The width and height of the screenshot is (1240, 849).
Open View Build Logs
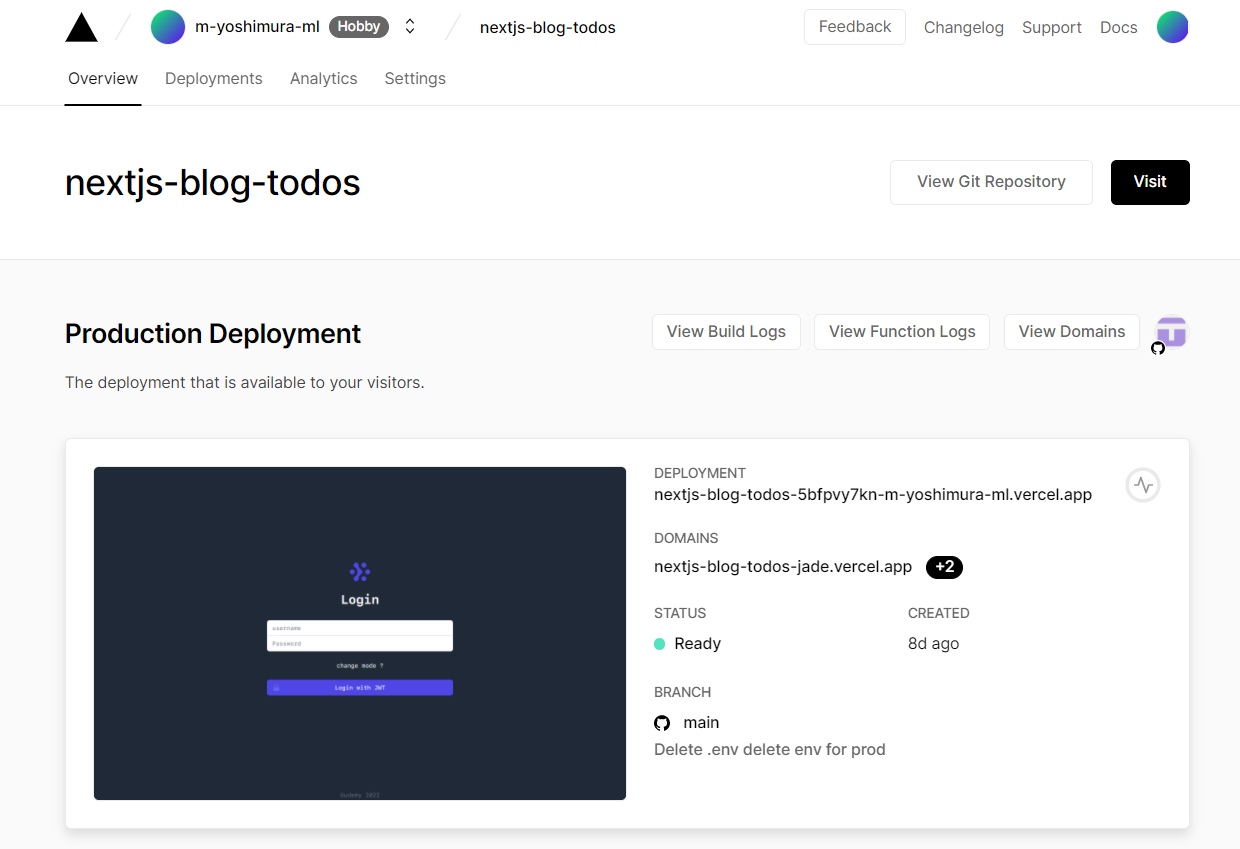point(726,331)
